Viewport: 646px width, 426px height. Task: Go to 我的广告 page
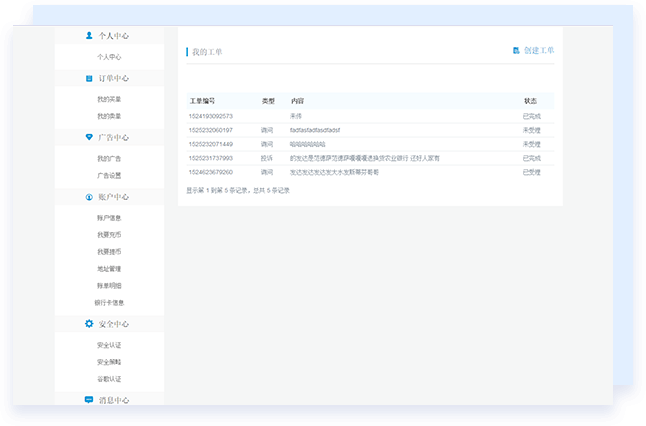[x=109, y=159]
